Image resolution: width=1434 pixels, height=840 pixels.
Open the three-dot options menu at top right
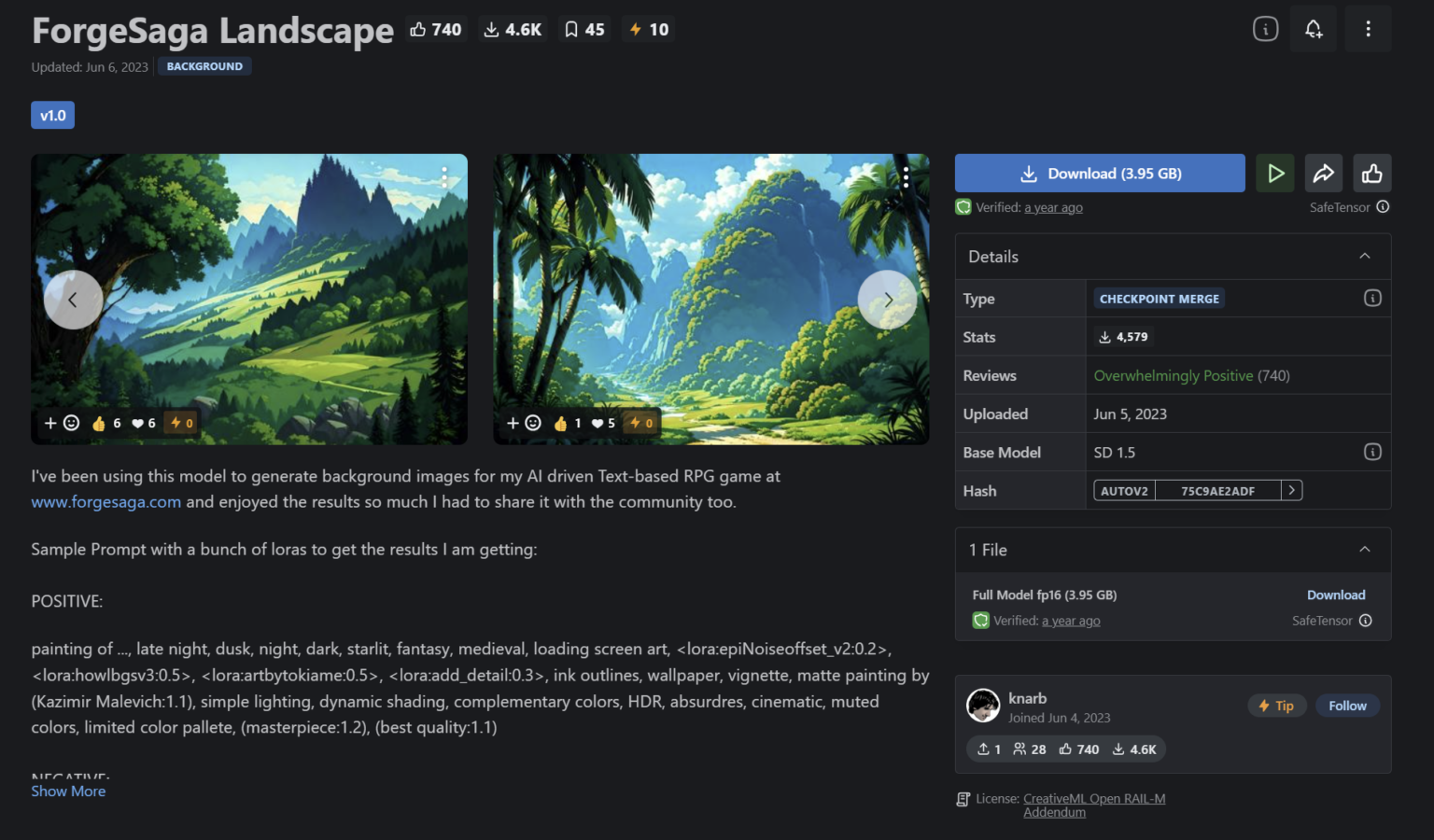1368,29
